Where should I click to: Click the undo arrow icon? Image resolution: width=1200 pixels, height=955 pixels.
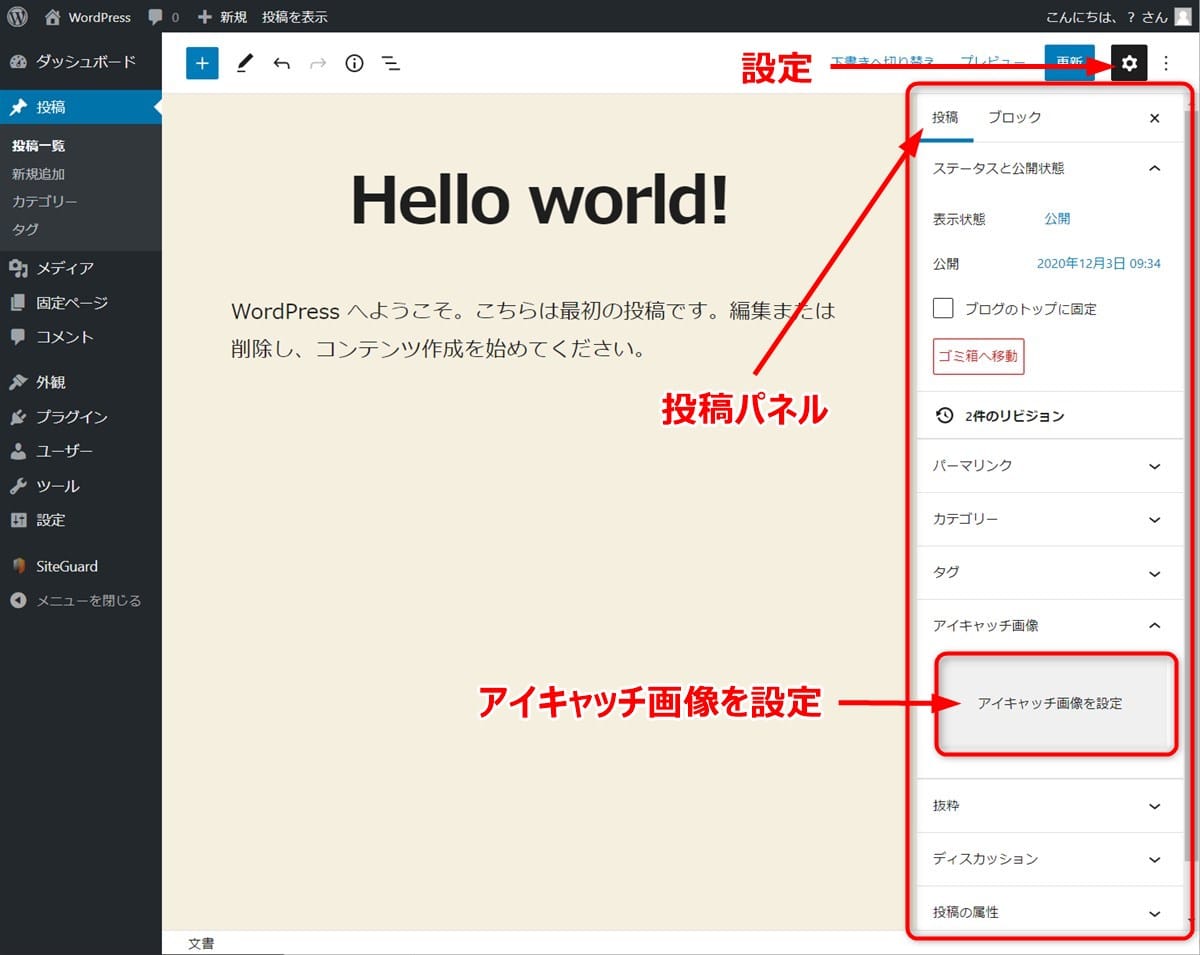click(281, 63)
